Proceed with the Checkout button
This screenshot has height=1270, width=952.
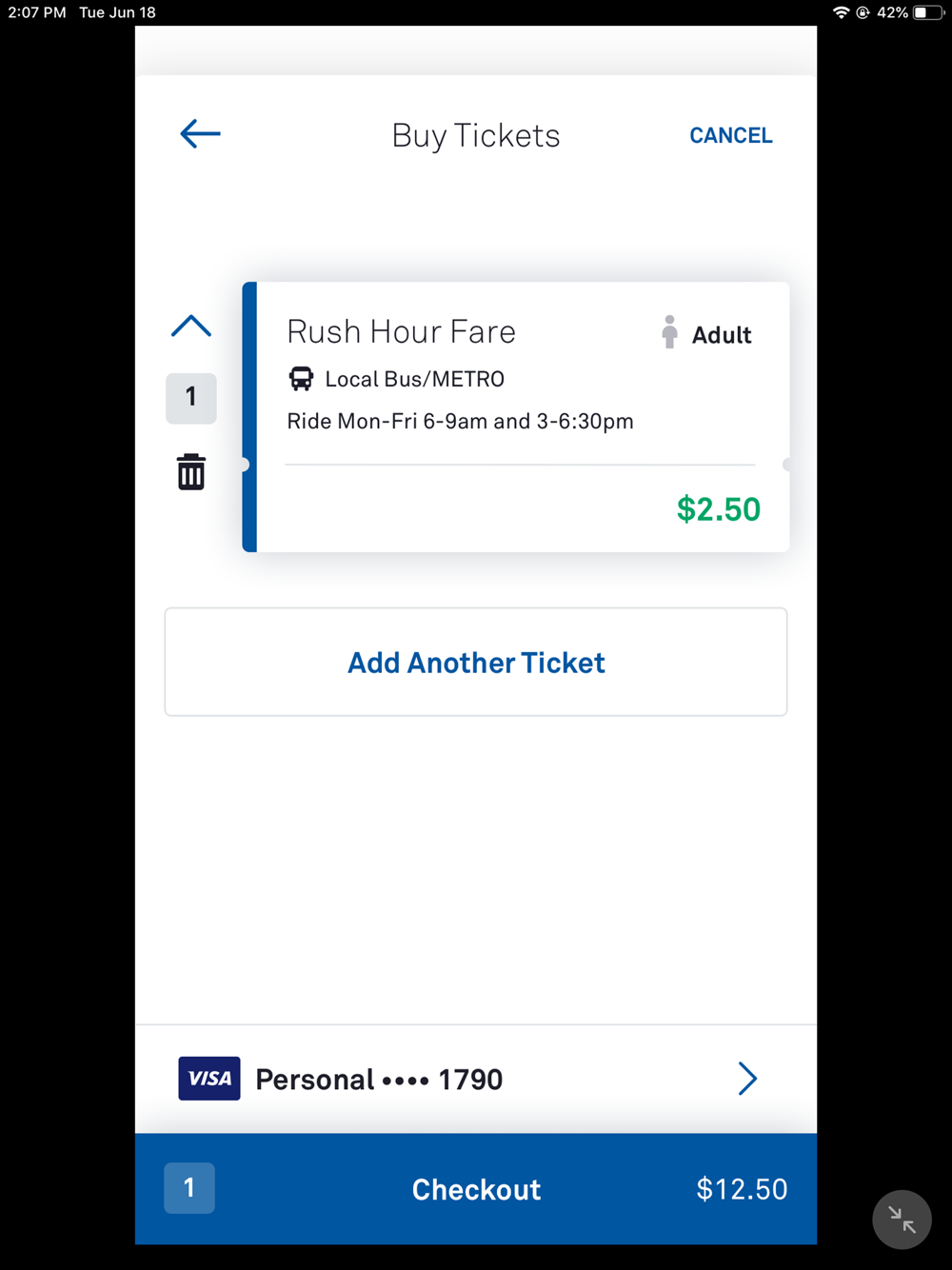click(x=476, y=1189)
